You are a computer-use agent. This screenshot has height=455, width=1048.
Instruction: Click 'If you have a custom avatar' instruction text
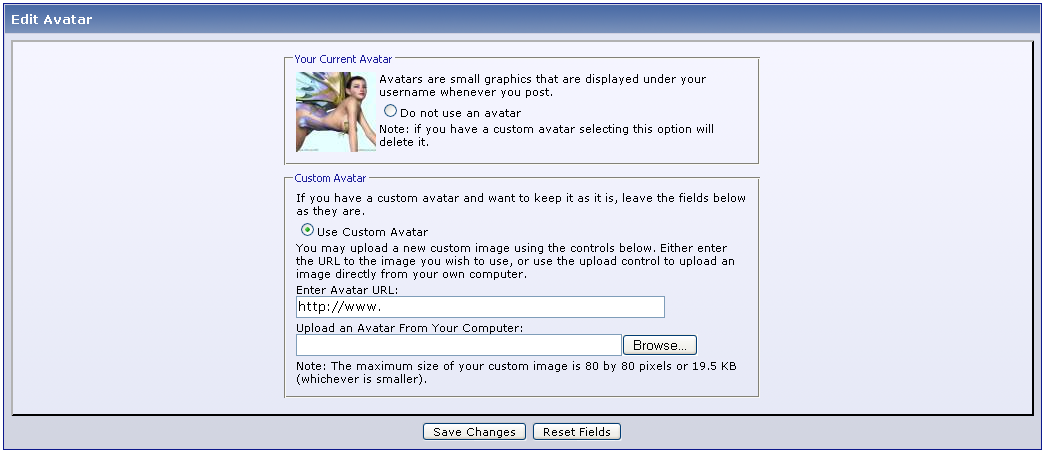point(521,204)
